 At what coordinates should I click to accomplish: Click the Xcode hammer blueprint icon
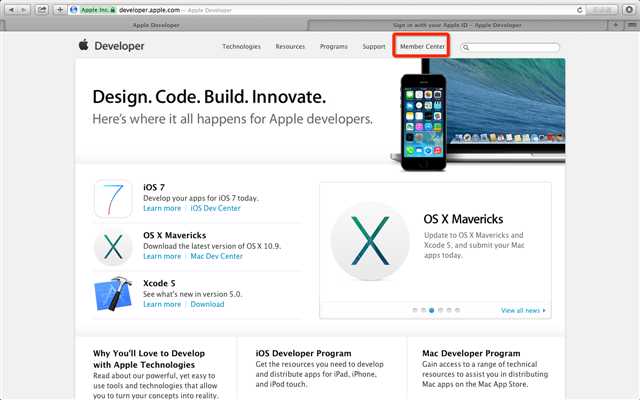point(113,293)
